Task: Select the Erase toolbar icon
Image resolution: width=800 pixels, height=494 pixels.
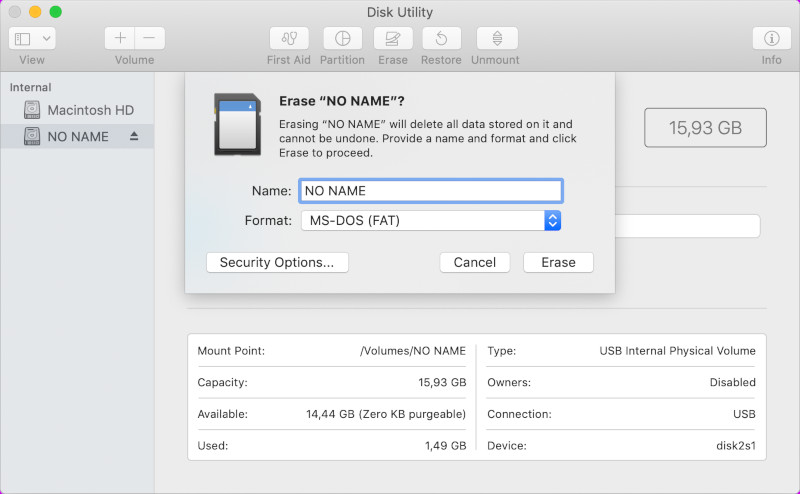Action: [x=393, y=39]
